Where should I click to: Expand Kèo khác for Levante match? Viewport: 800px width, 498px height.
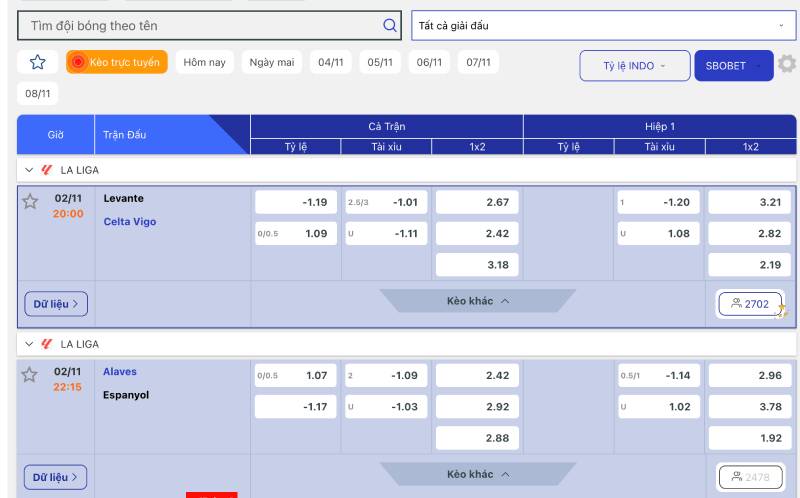click(x=478, y=301)
